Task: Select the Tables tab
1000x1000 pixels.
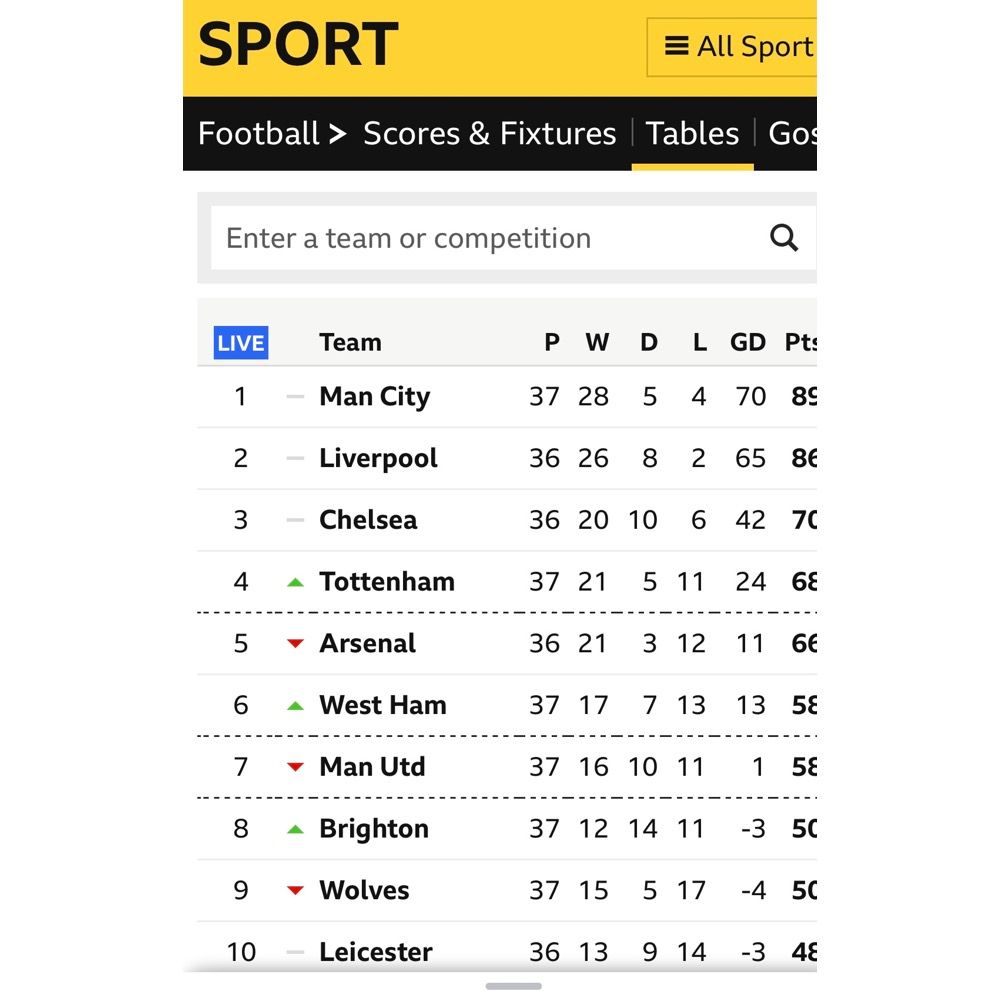Action: click(693, 133)
